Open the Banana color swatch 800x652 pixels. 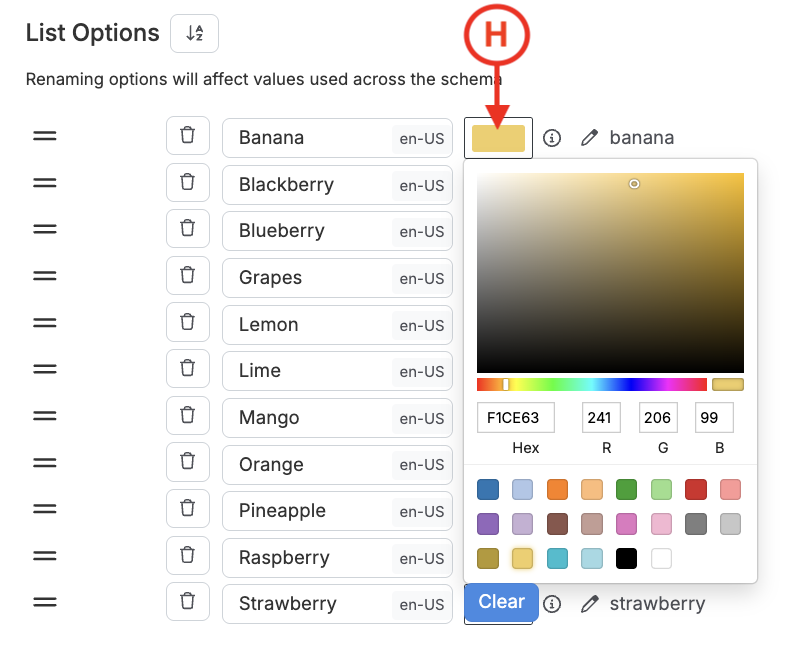tap(498, 138)
